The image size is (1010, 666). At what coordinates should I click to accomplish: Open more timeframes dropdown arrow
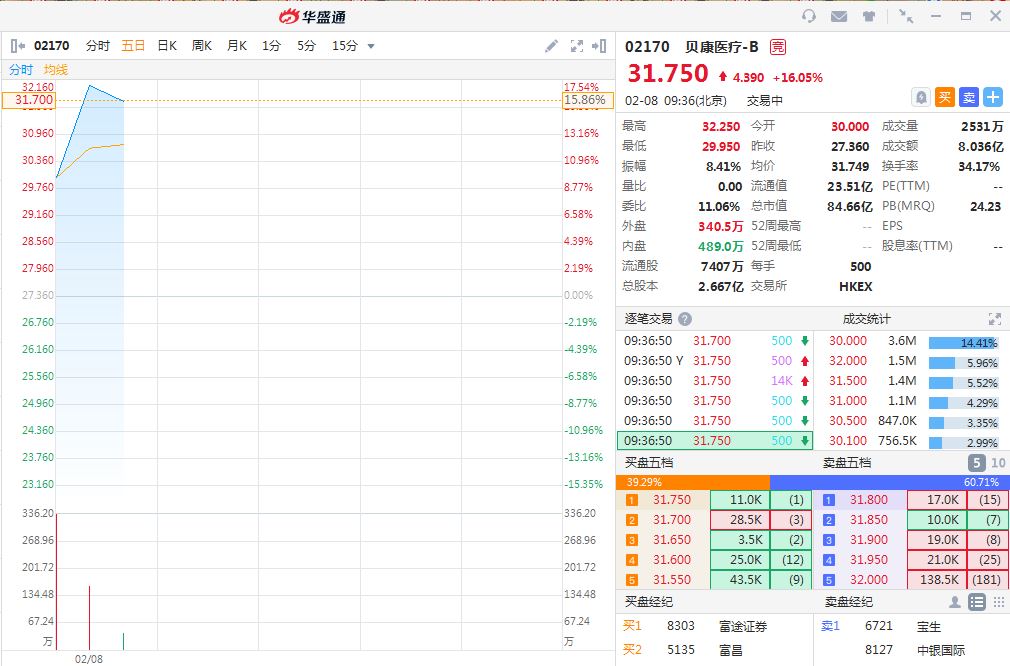pos(371,46)
